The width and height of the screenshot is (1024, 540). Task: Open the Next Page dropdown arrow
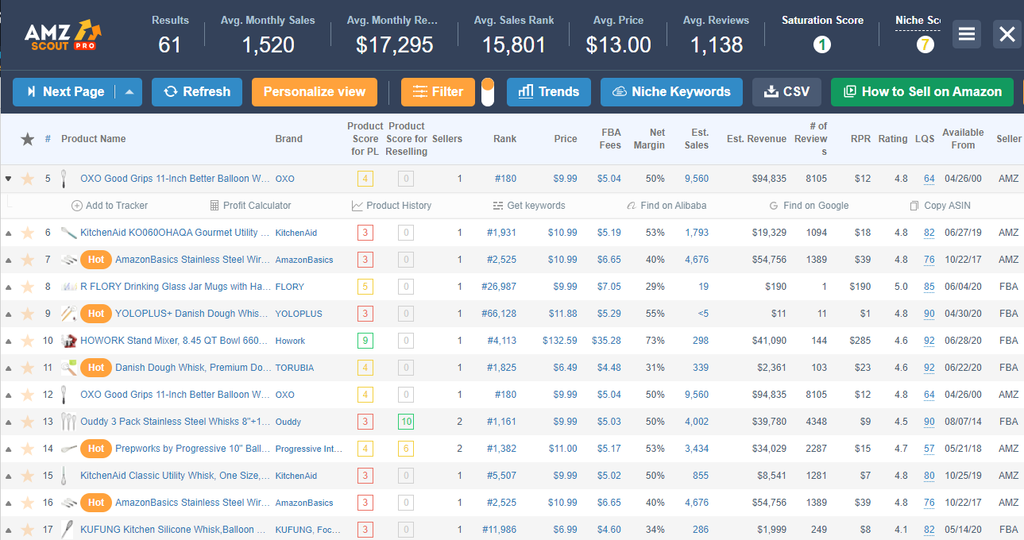[129, 92]
